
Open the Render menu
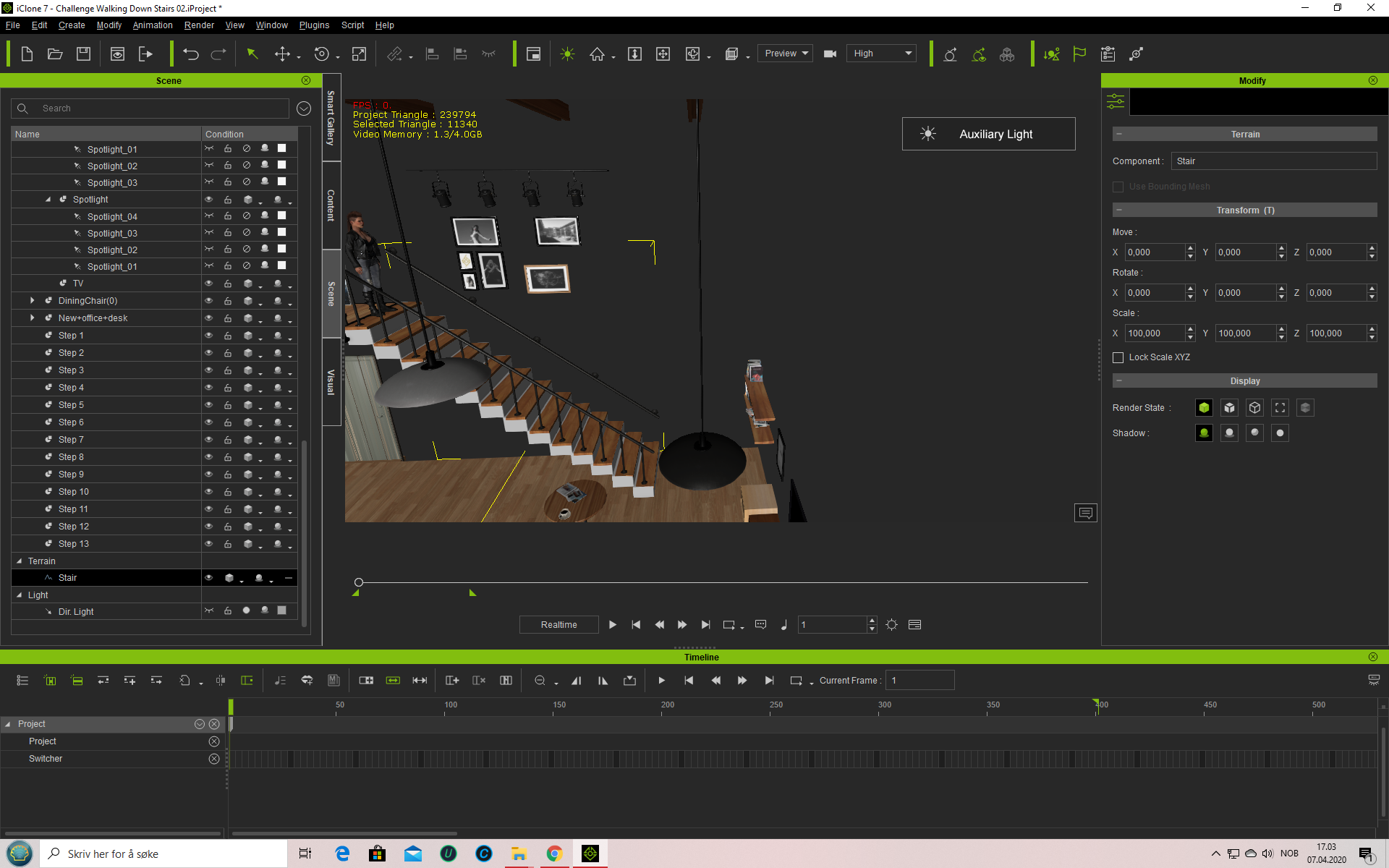pyautogui.click(x=199, y=25)
